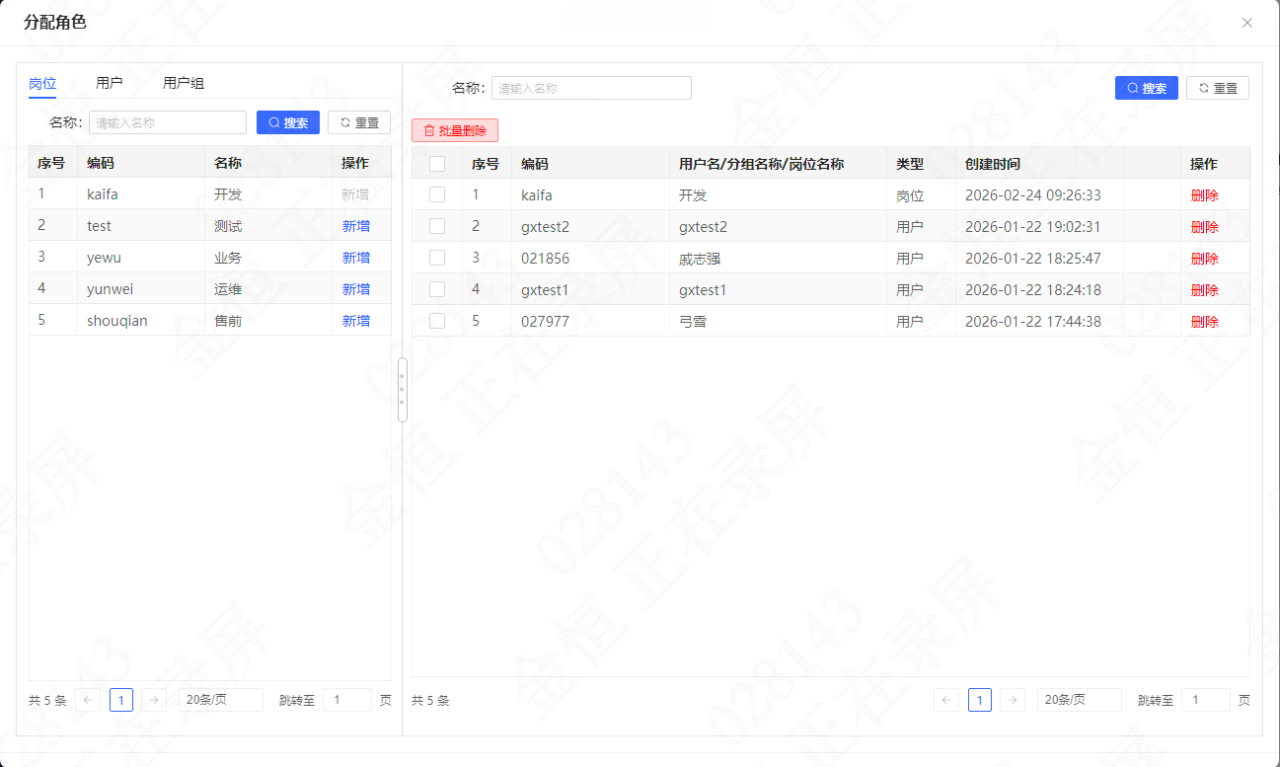Screen dimensions: 1280x767
Task: Delete the 戚志强 row via 删除 link
Action: click(x=1205, y=258)
